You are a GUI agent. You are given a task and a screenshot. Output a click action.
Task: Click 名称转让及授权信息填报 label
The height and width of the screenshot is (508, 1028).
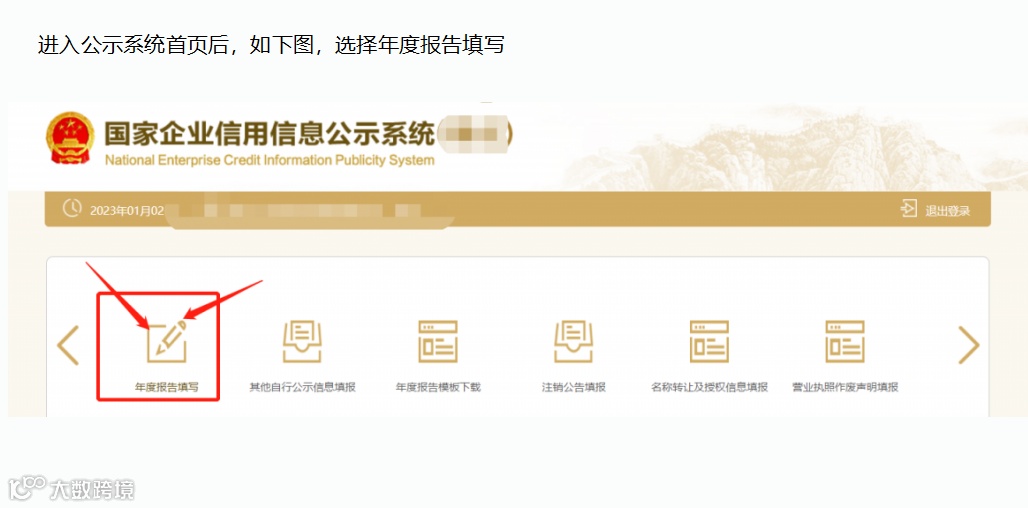point(709,387)
